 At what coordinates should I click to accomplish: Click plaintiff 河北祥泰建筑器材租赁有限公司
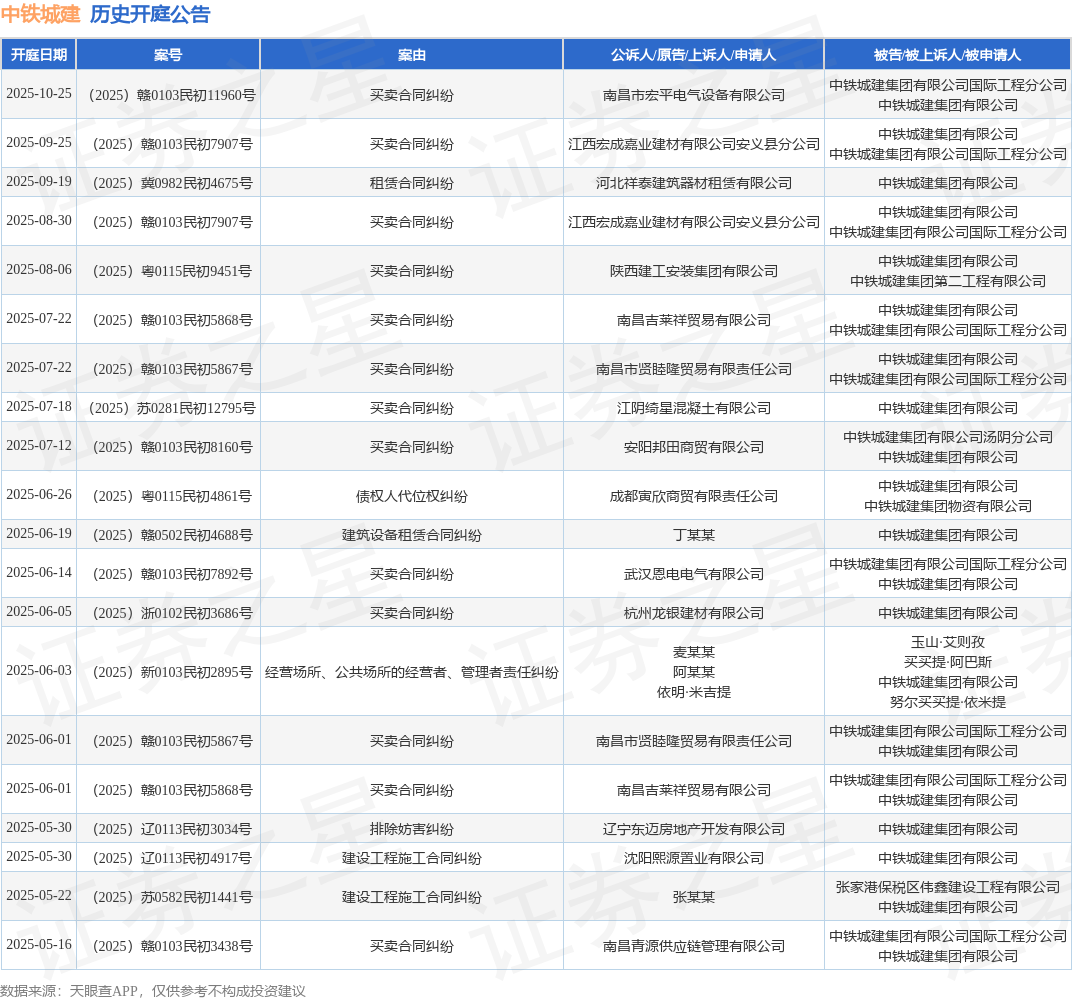[693, 183]
